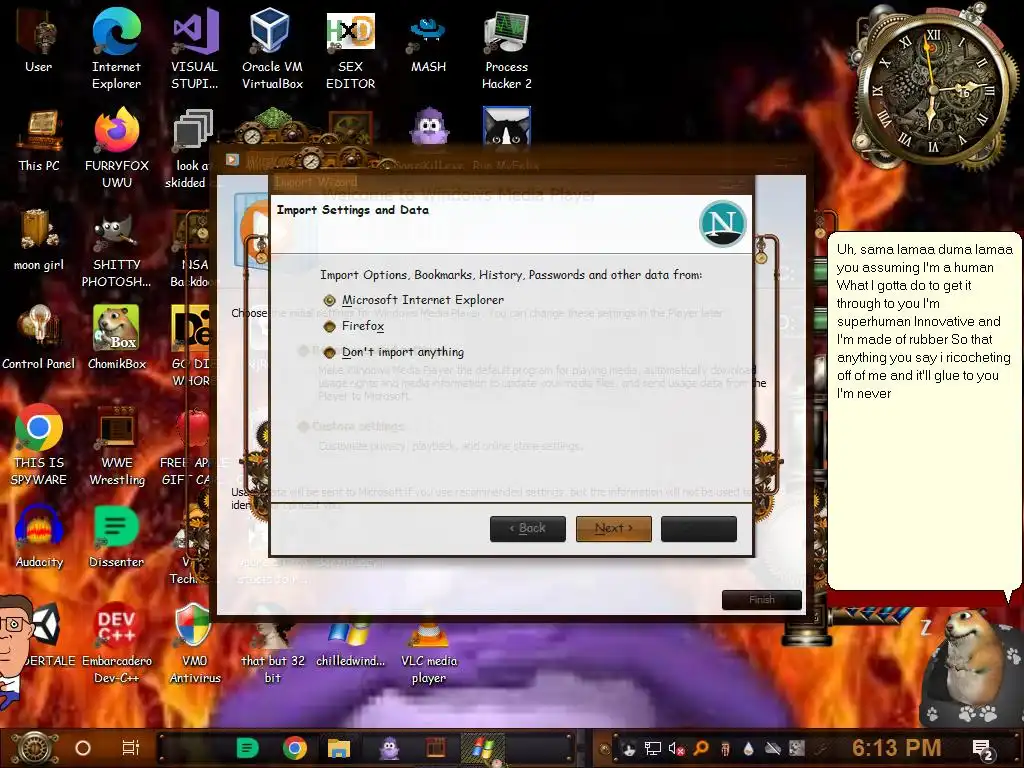The image size is (1024, 768).
Task: Click the steampunk desktop clock gadget
Action: tap(934, 88)
